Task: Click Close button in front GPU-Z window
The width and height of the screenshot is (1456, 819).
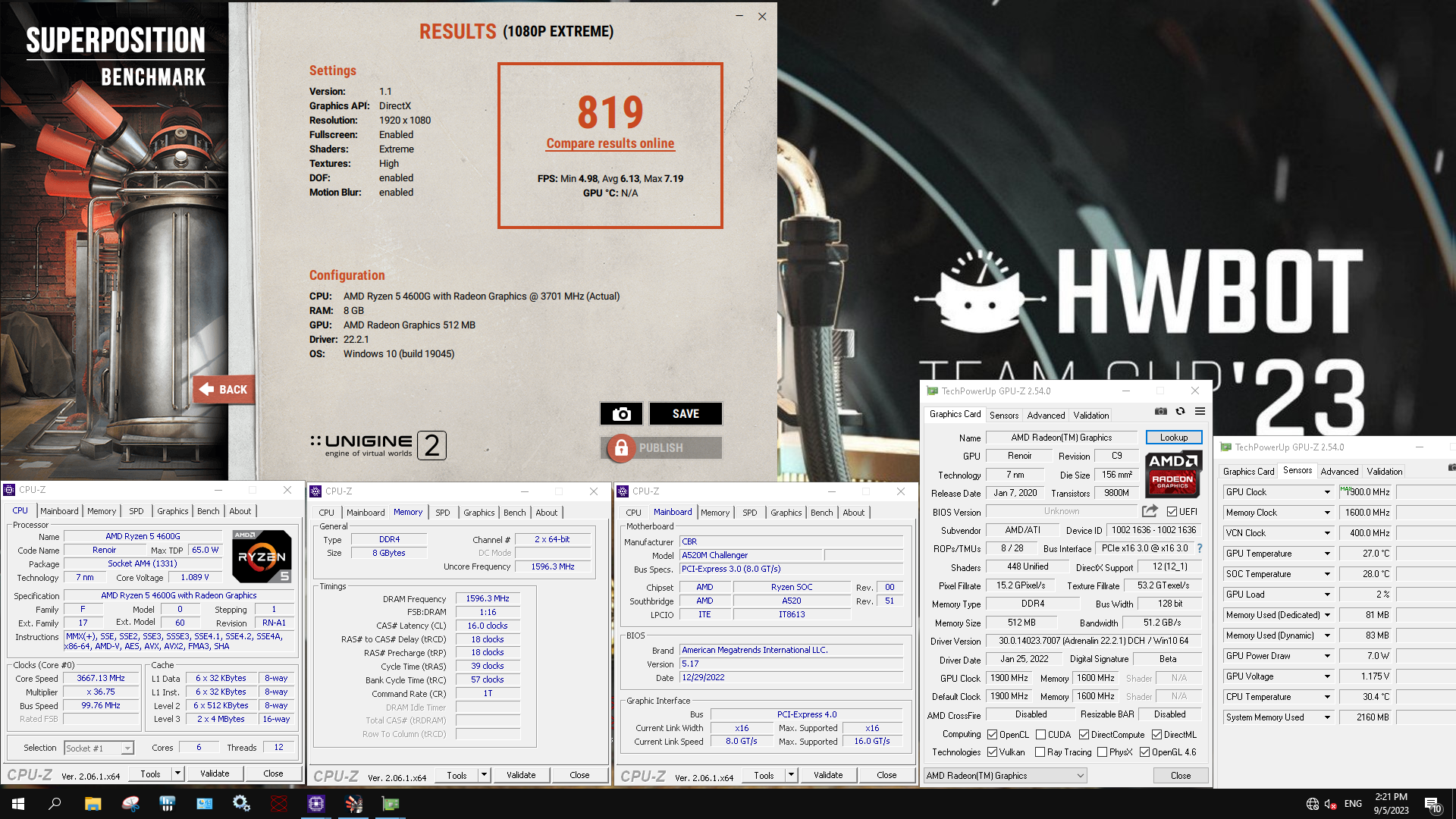Action: click(x=1180, y=776)
